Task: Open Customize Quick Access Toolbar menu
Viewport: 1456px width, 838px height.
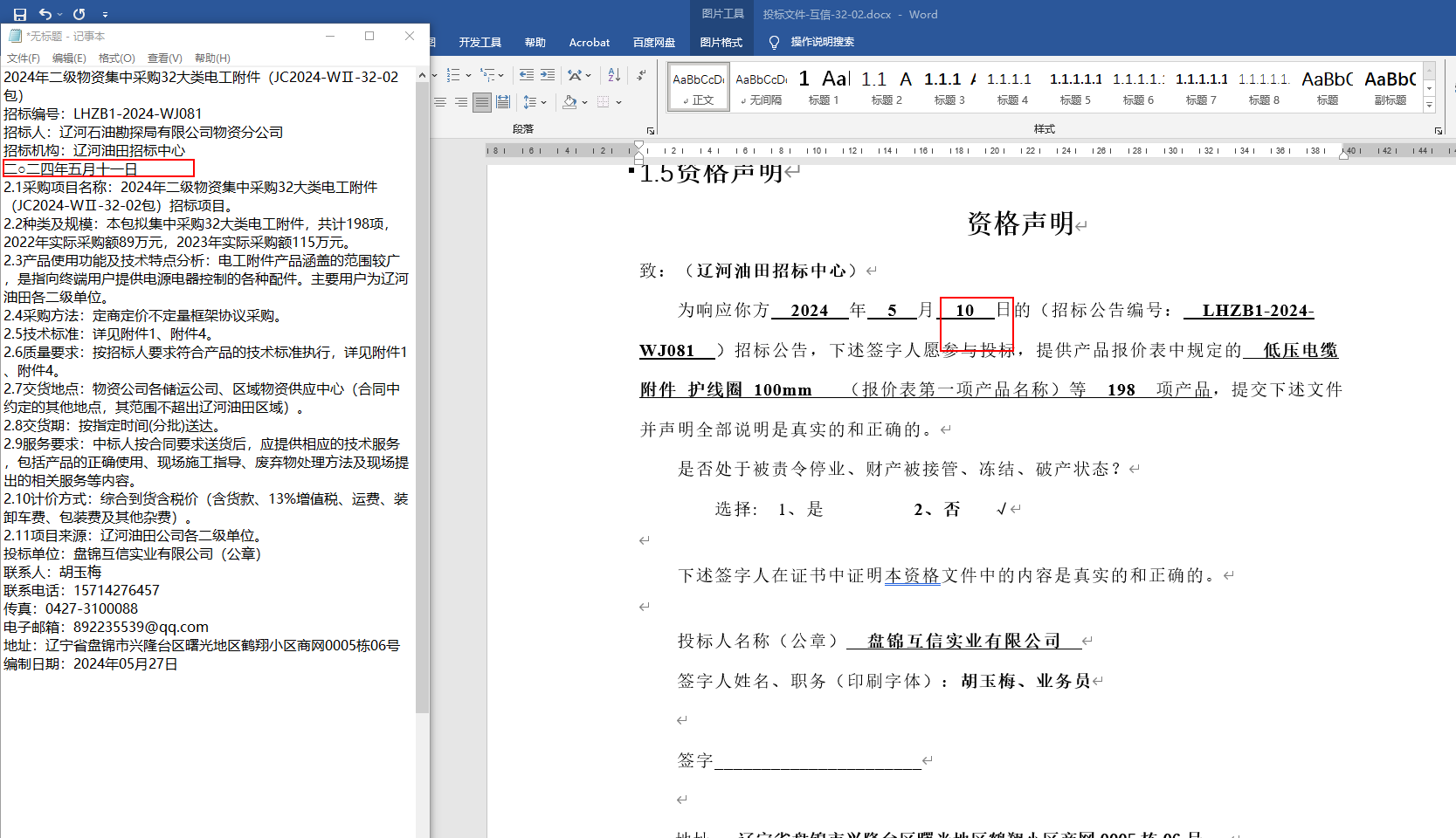Action: click(x=105, y=15)
